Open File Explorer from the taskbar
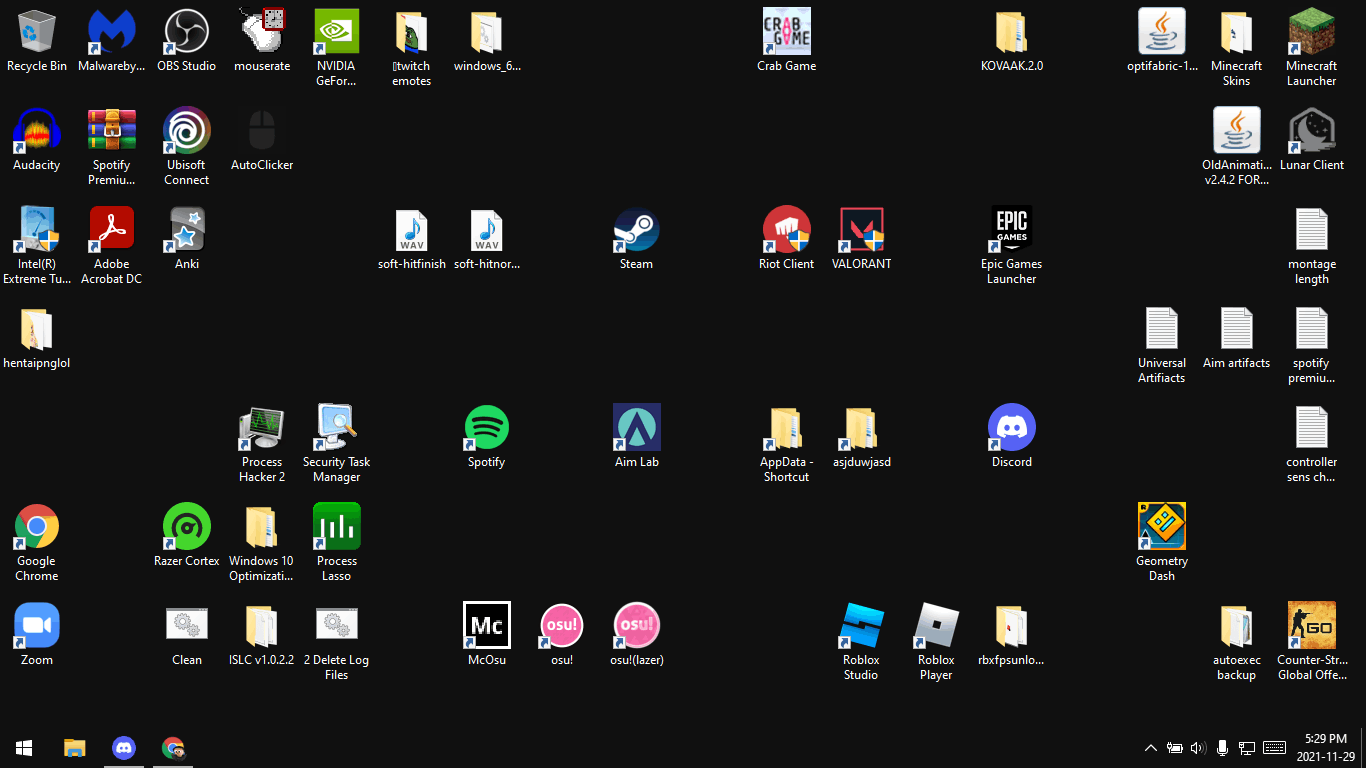Viewport: 1366px width, 768px height. (74, 747)
